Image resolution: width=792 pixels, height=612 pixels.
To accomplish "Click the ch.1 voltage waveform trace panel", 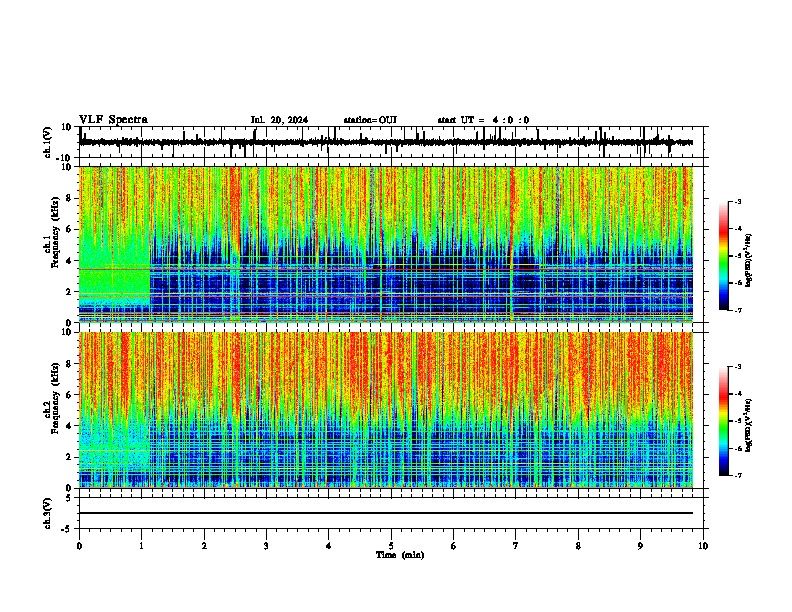I will (391, 142).
